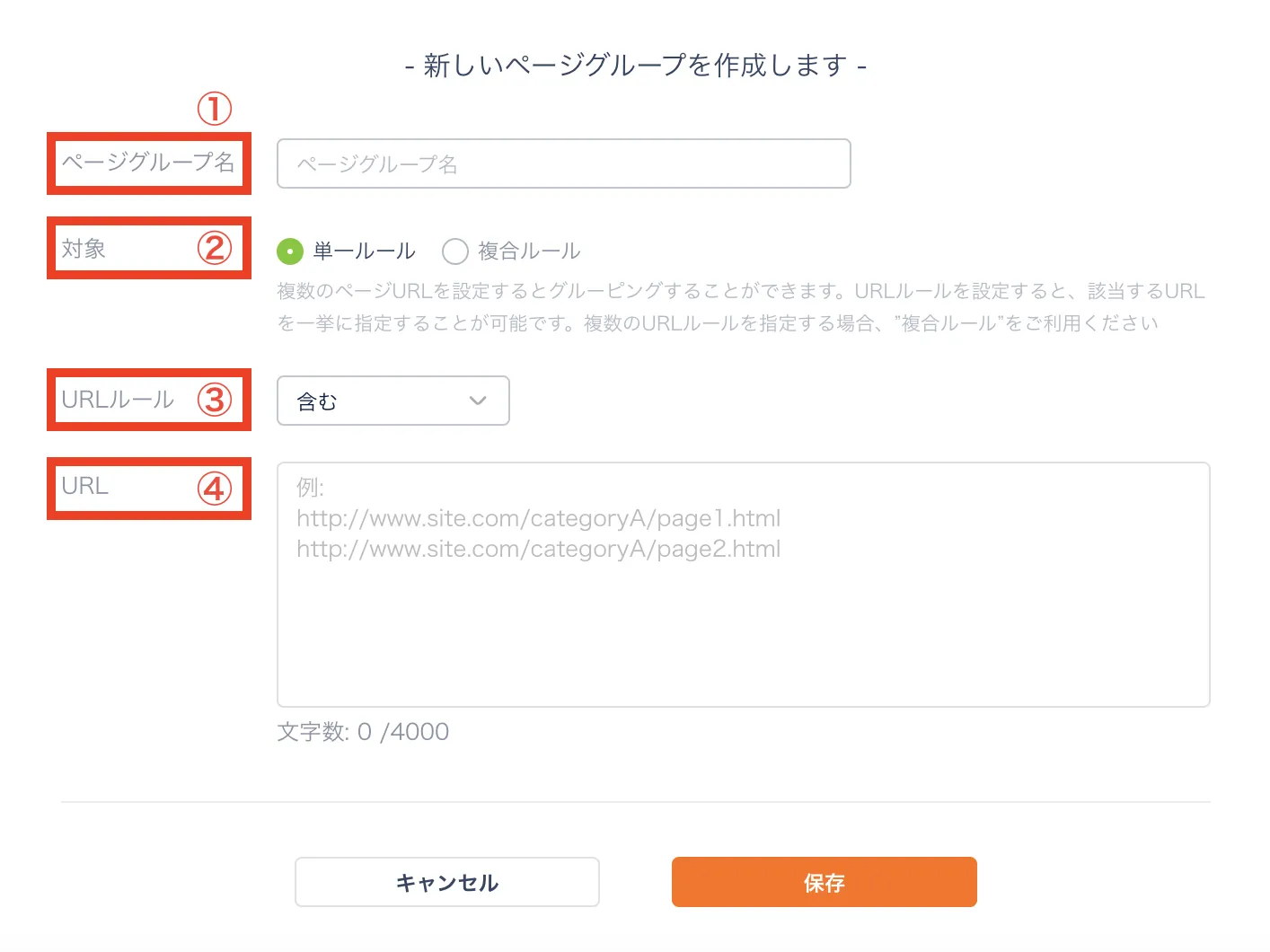The width and height of the screenshot is (1270, 952).
Task: Click the circled number 4 marker
Action: [x=215, y=489]
